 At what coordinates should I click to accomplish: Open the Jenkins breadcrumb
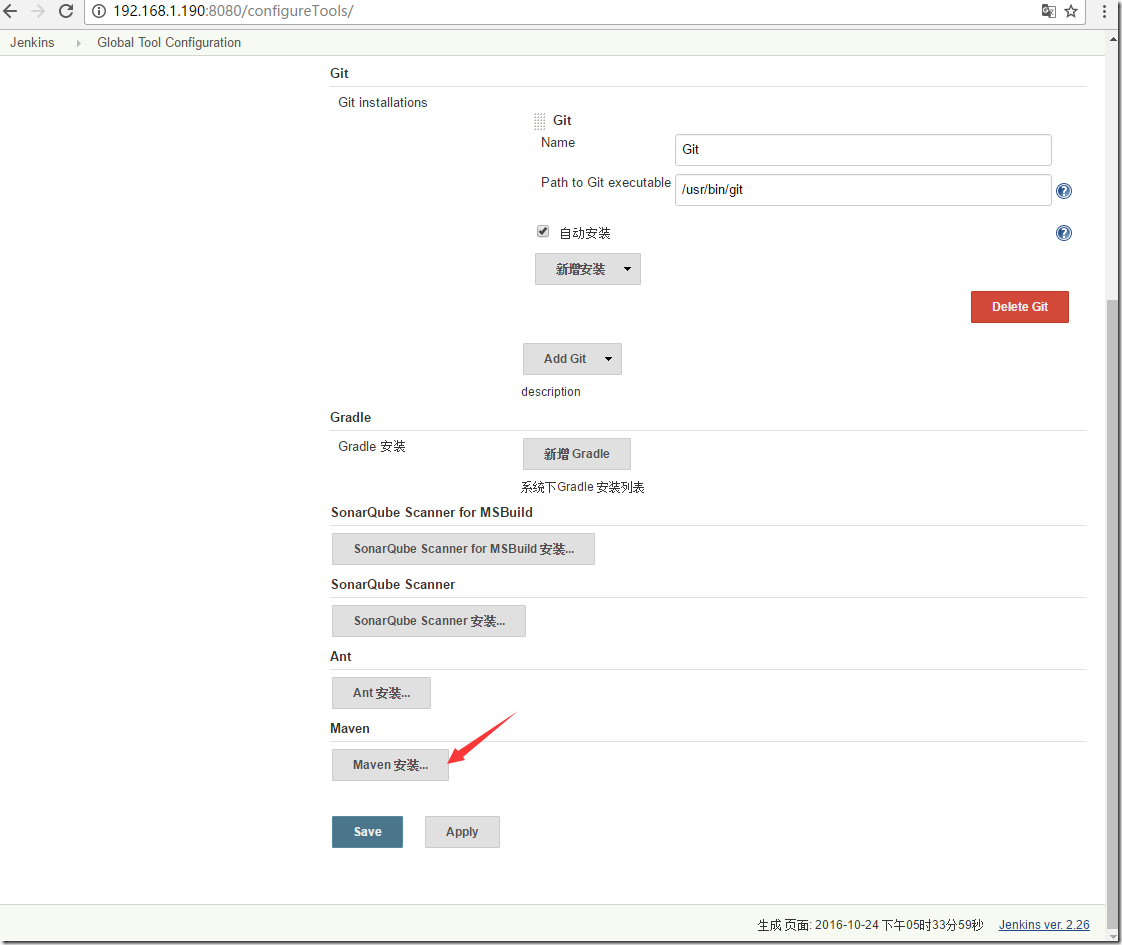click(32, 42)
